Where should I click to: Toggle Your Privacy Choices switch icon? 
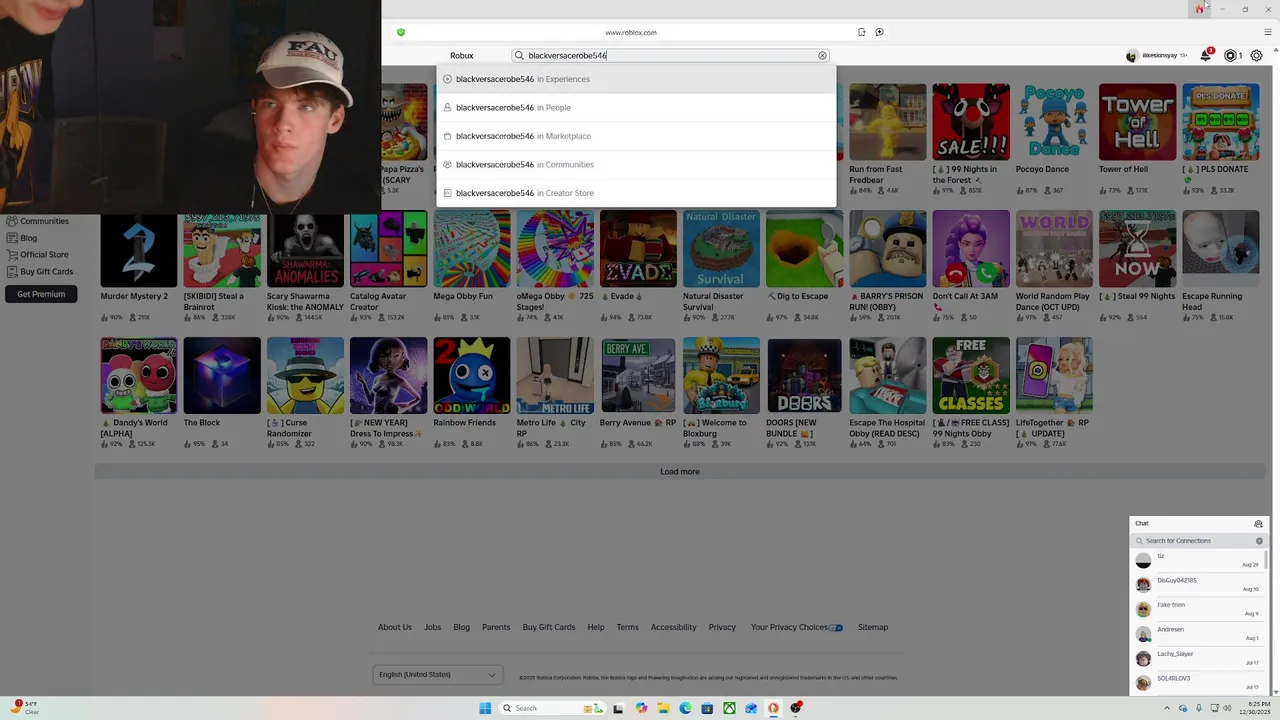click(x=836, y=628)
